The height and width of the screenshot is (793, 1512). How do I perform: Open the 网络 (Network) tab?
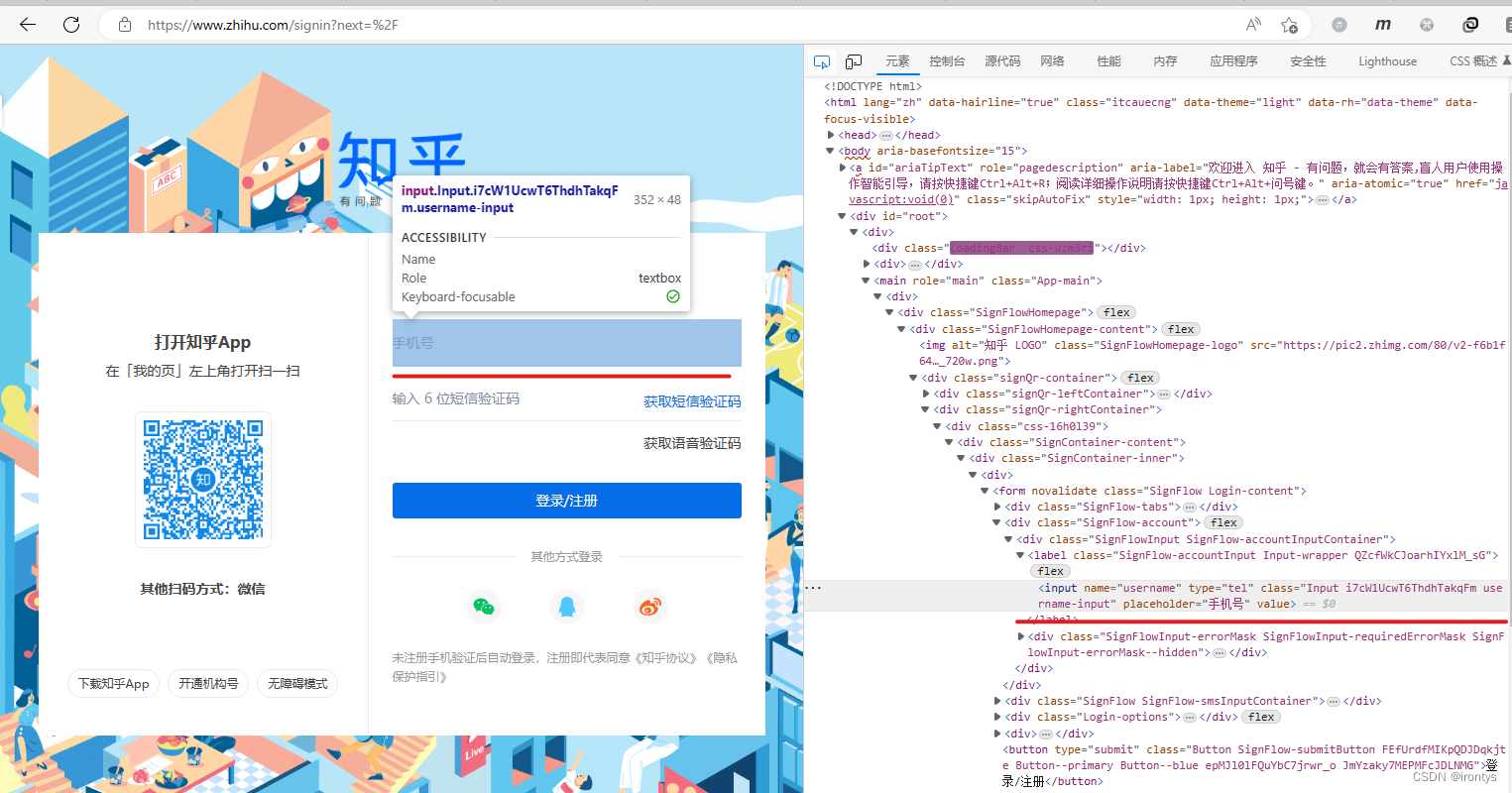coord(1052,61)
